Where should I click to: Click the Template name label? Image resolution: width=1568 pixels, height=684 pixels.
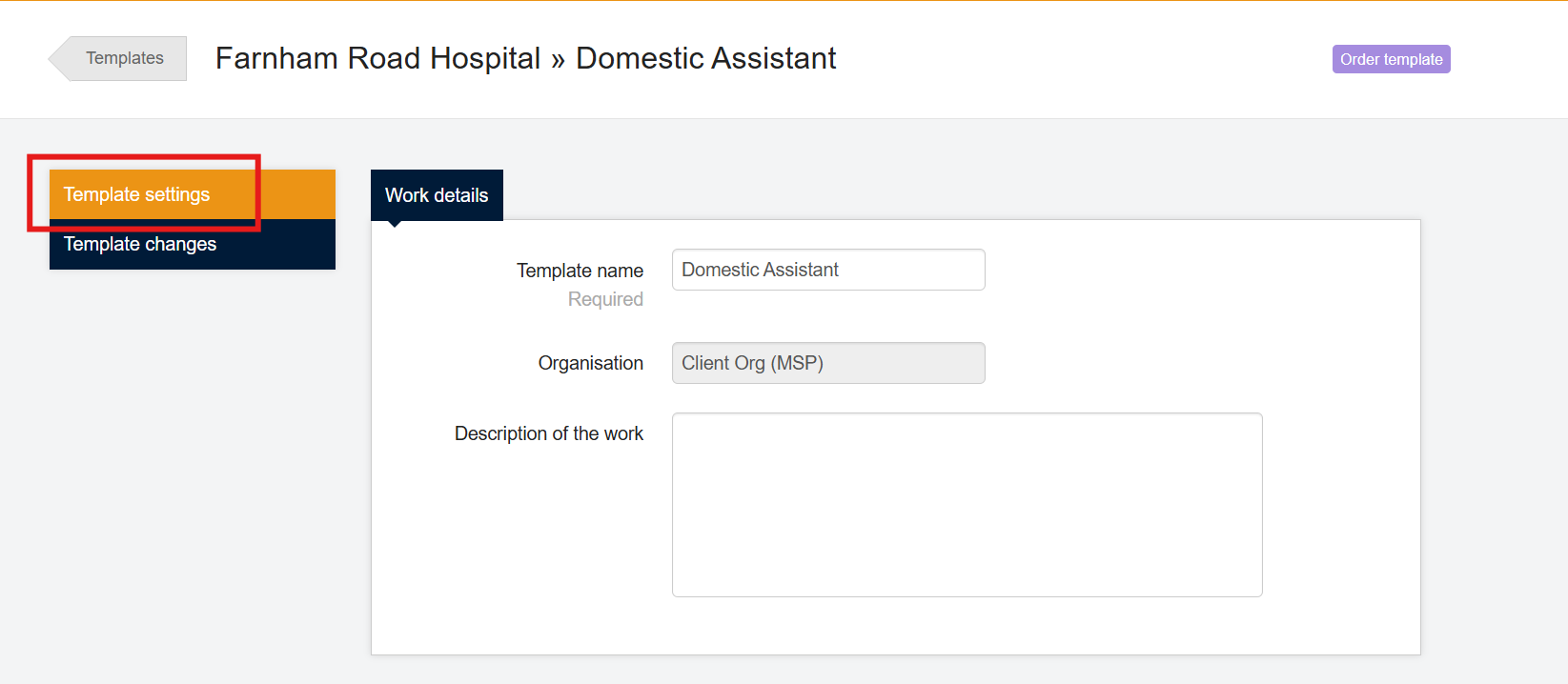(580, 271)
